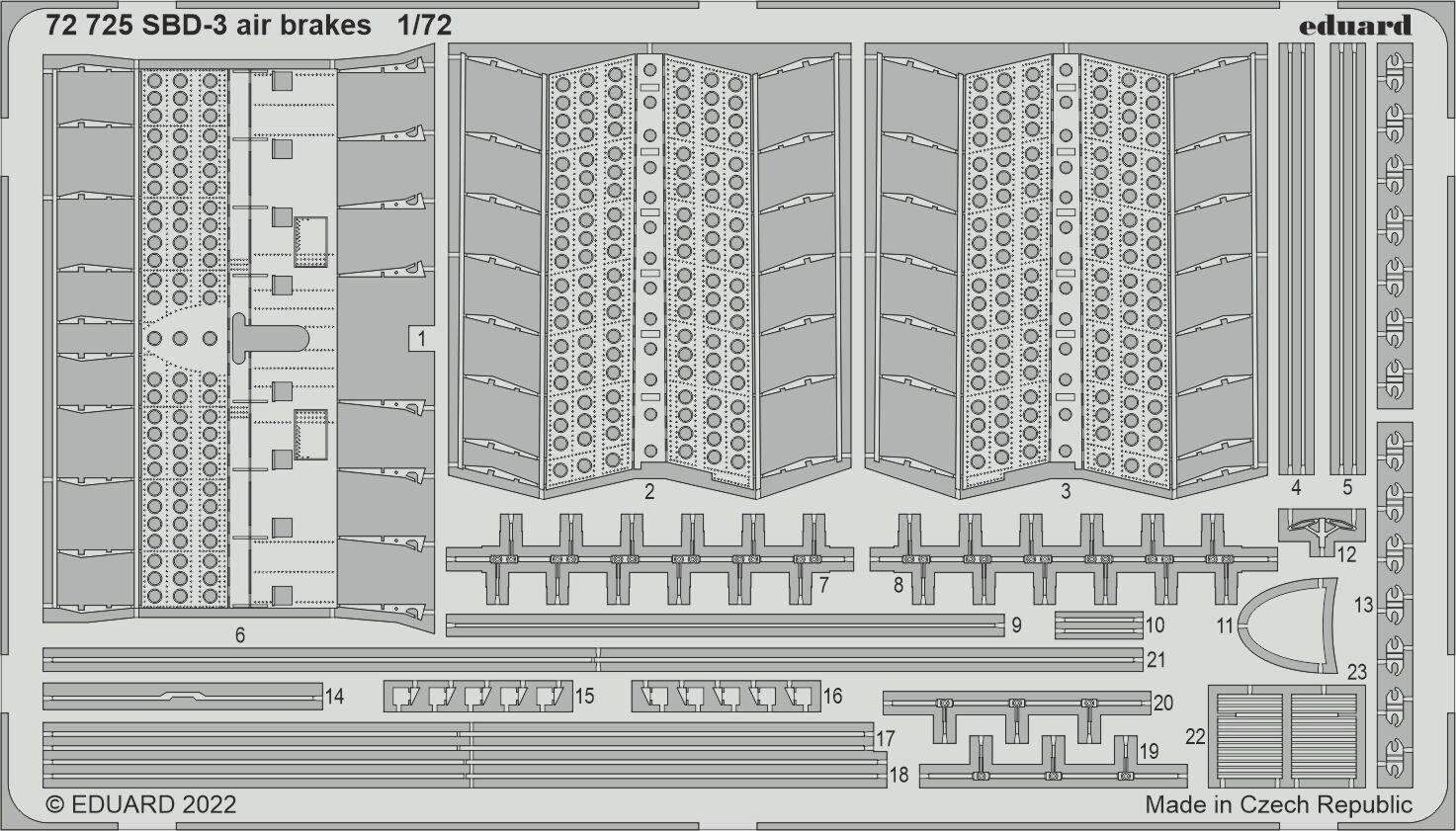This screenshot has width=1456, height=831.
Task: Click the hinge comb part 7
Action: [648, 560]
